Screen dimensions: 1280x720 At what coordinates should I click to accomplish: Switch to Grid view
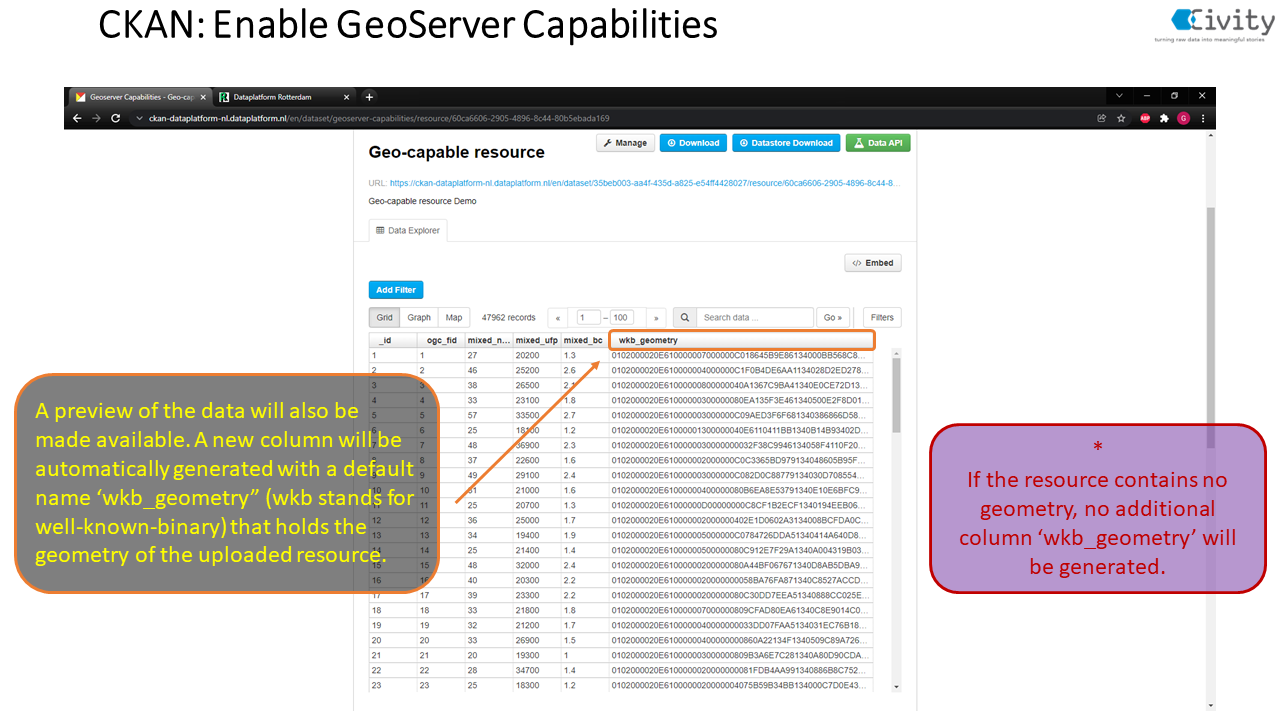point(384,318)
